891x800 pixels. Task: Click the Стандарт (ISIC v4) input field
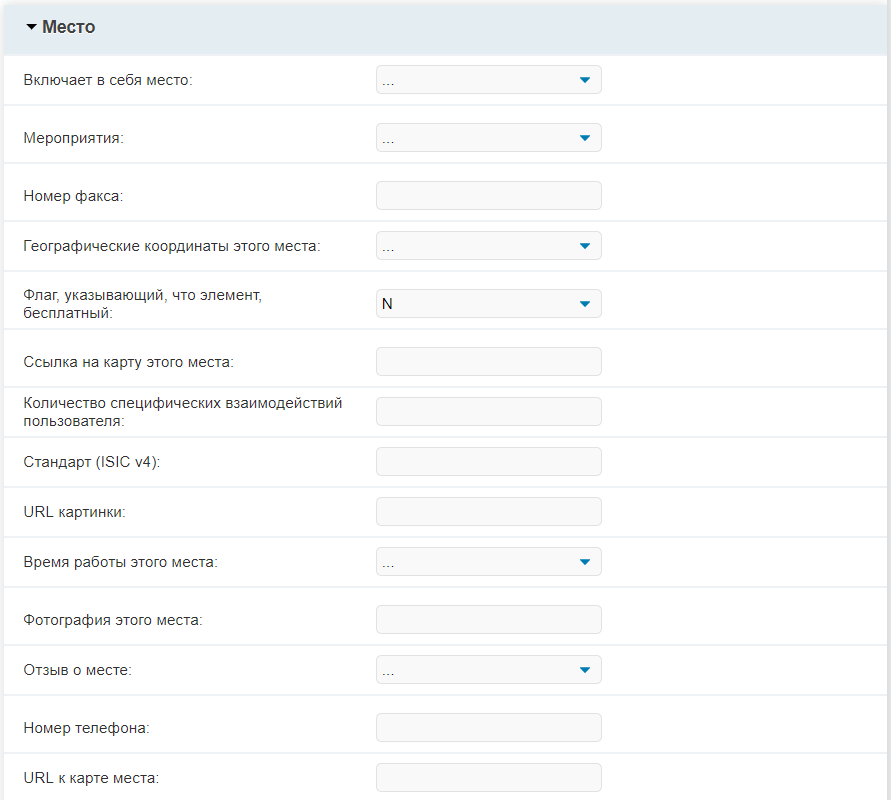[489, 461]
